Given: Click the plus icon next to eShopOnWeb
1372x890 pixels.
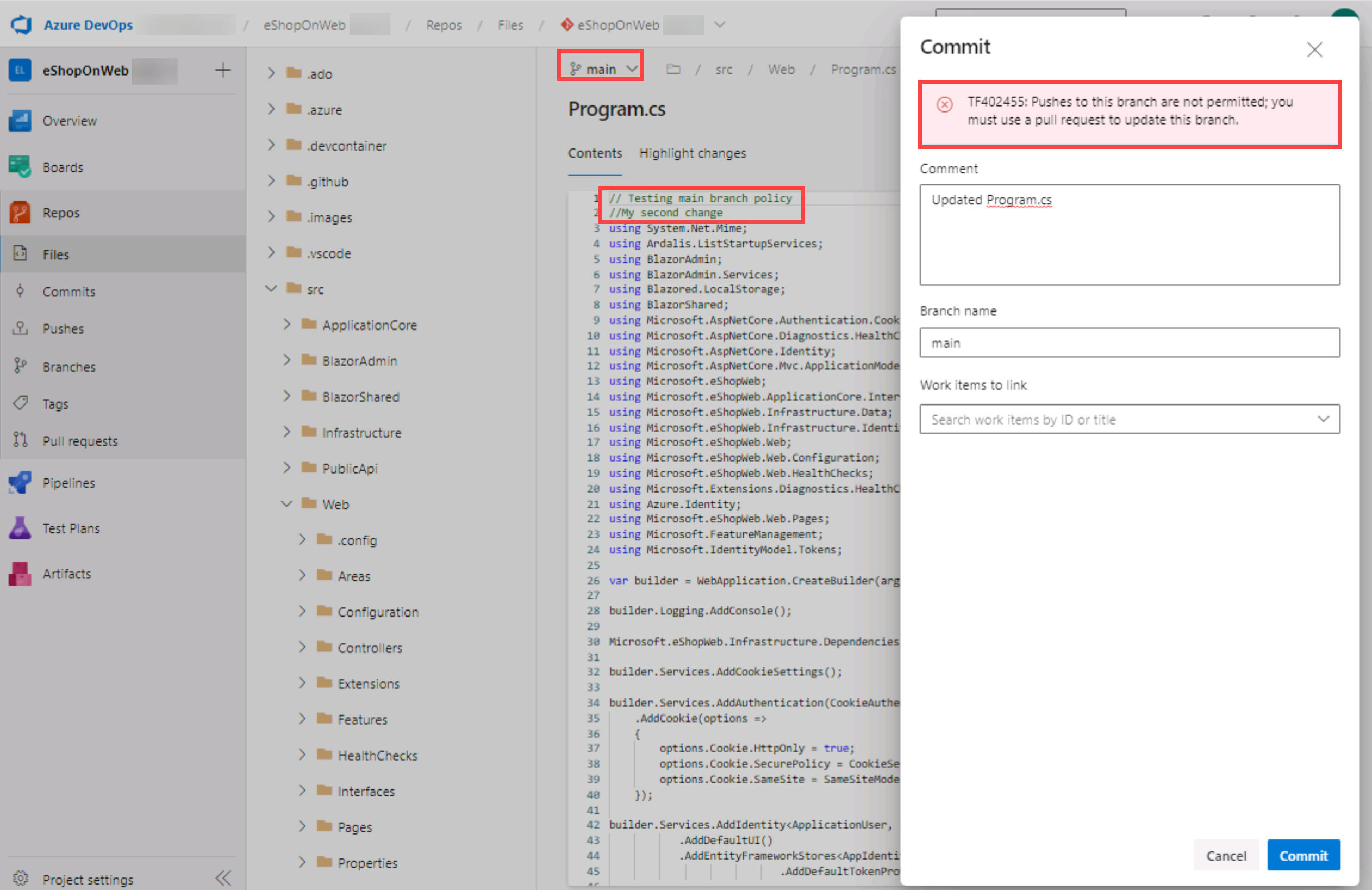Looking at the screenshot, I should point(222,70).
